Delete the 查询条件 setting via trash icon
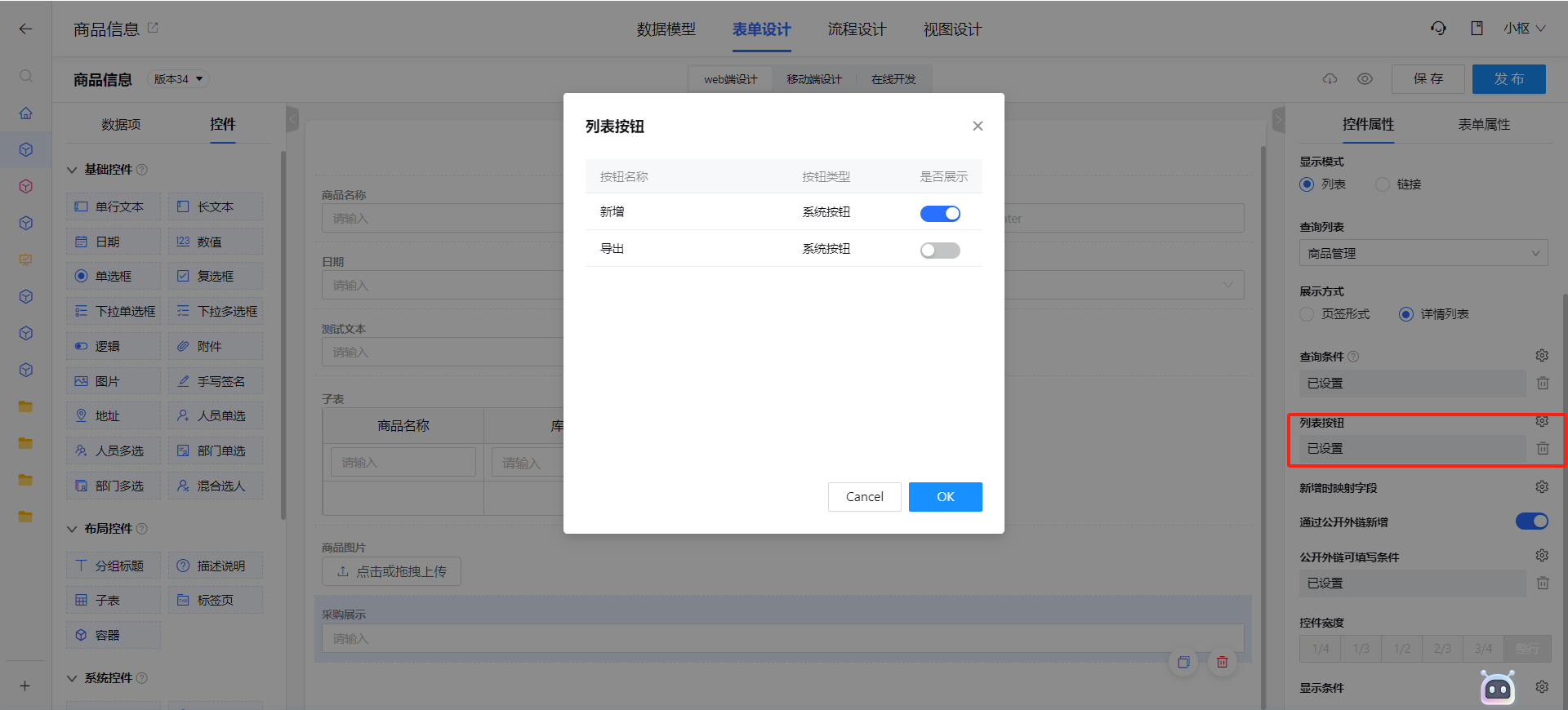This screenshot has height=710, width=1568. point(1543,383)
